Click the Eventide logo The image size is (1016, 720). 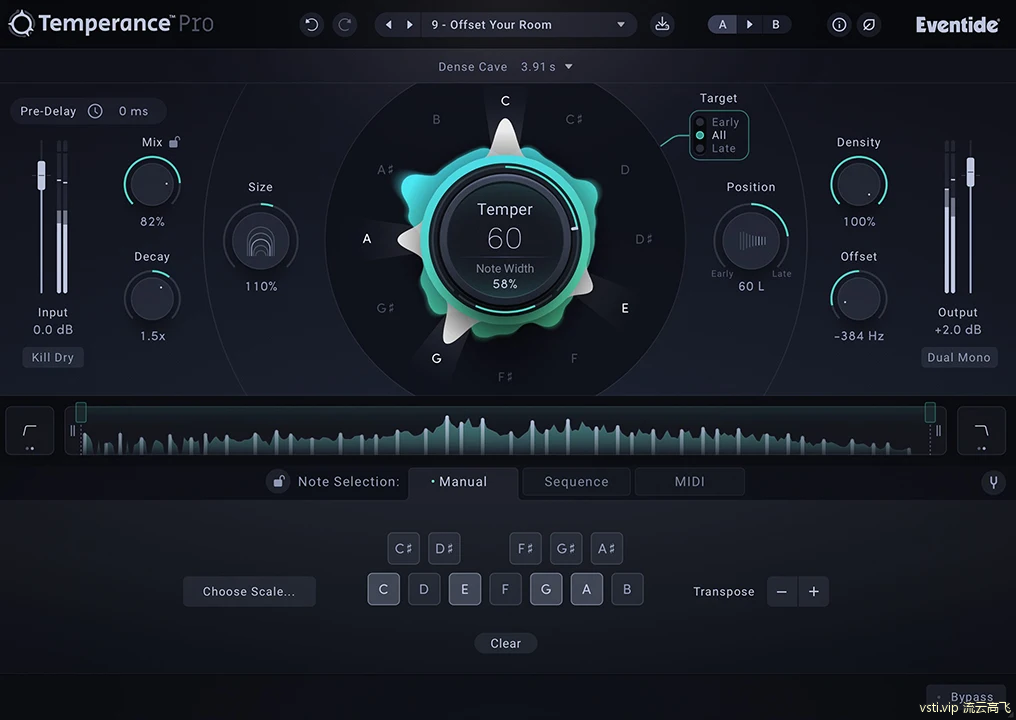pos(956,24)
